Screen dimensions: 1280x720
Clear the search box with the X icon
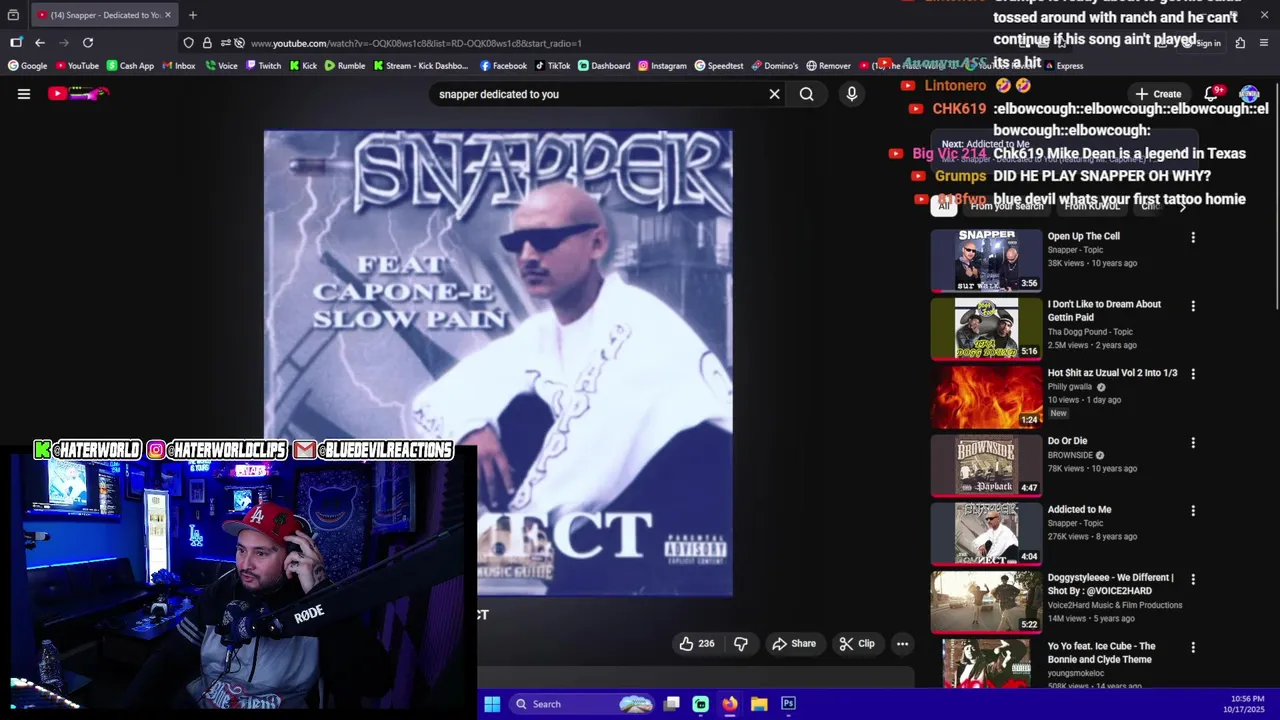tap(774, 94)
